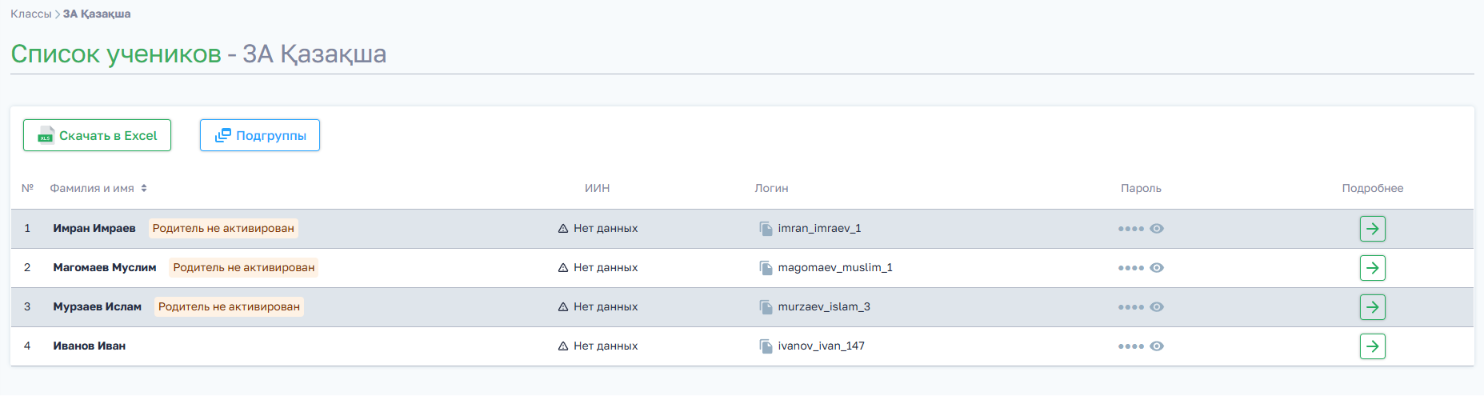The height and width of the screenshot is (396, 1484).
Task: Click Подробнее column header
Action: pos(1373,188)
